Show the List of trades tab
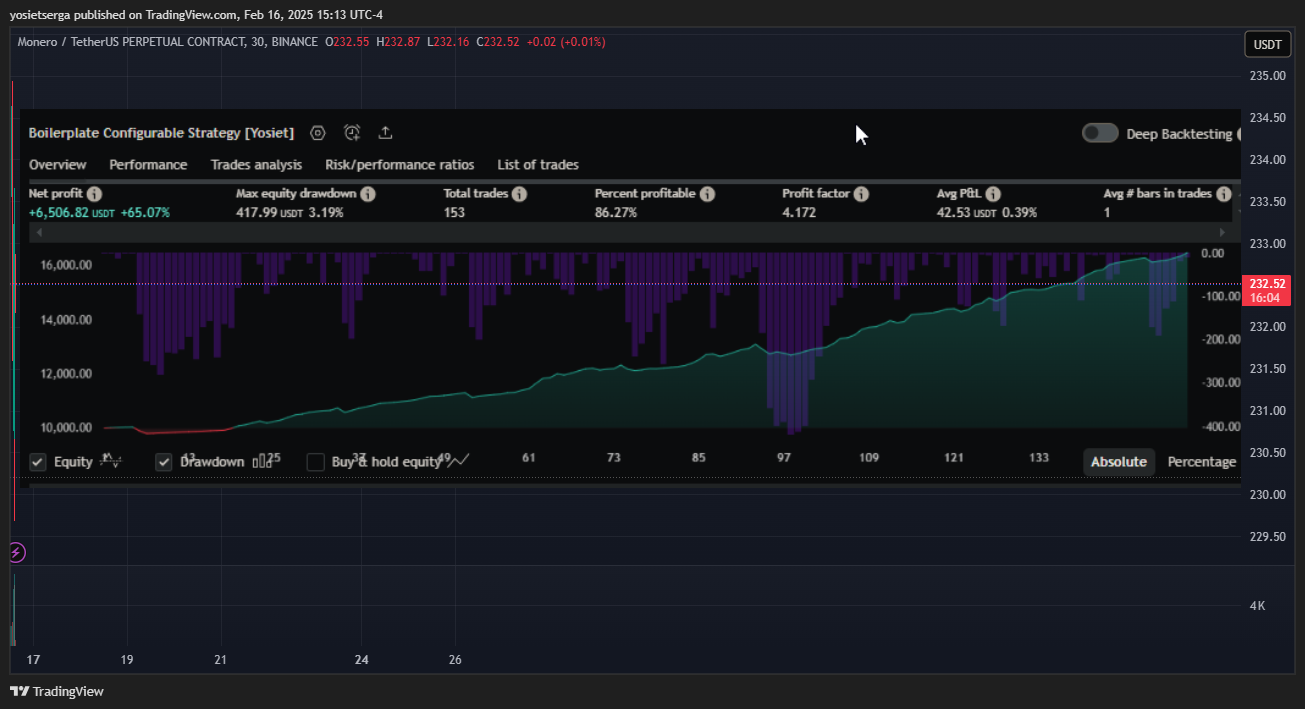The height and width of the screenshot is (709, 1305). coord(538,165)
